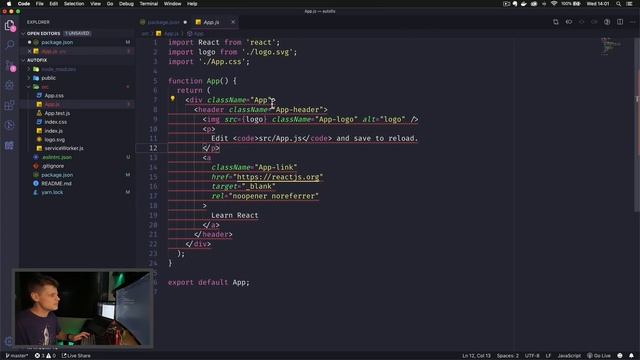
Task: Switch to the package.json editor tab
Action: tap(163, 22)
